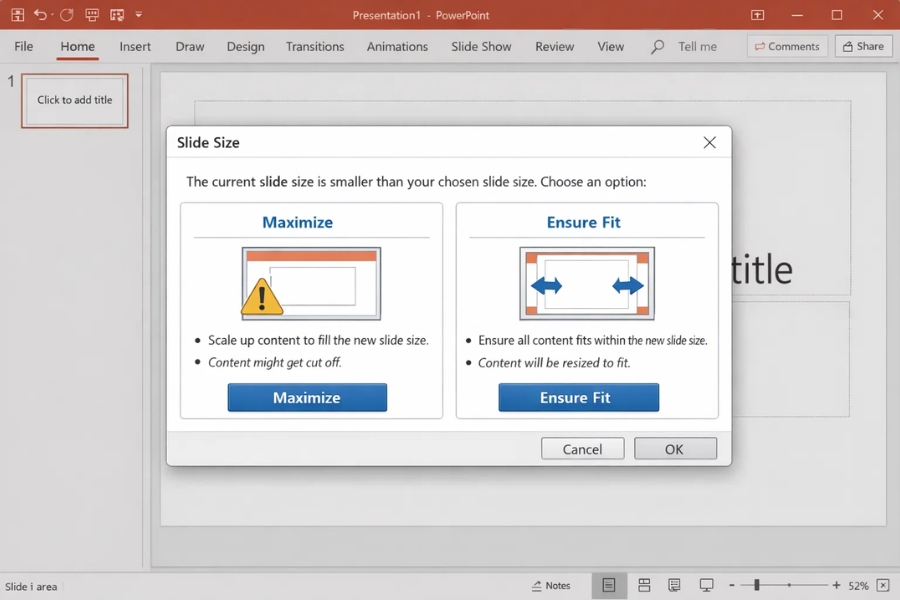Open Comments pane
Image resolution: width=900 pixels, height=600 pixels.
pyautogui.click(x=787, y=46)
